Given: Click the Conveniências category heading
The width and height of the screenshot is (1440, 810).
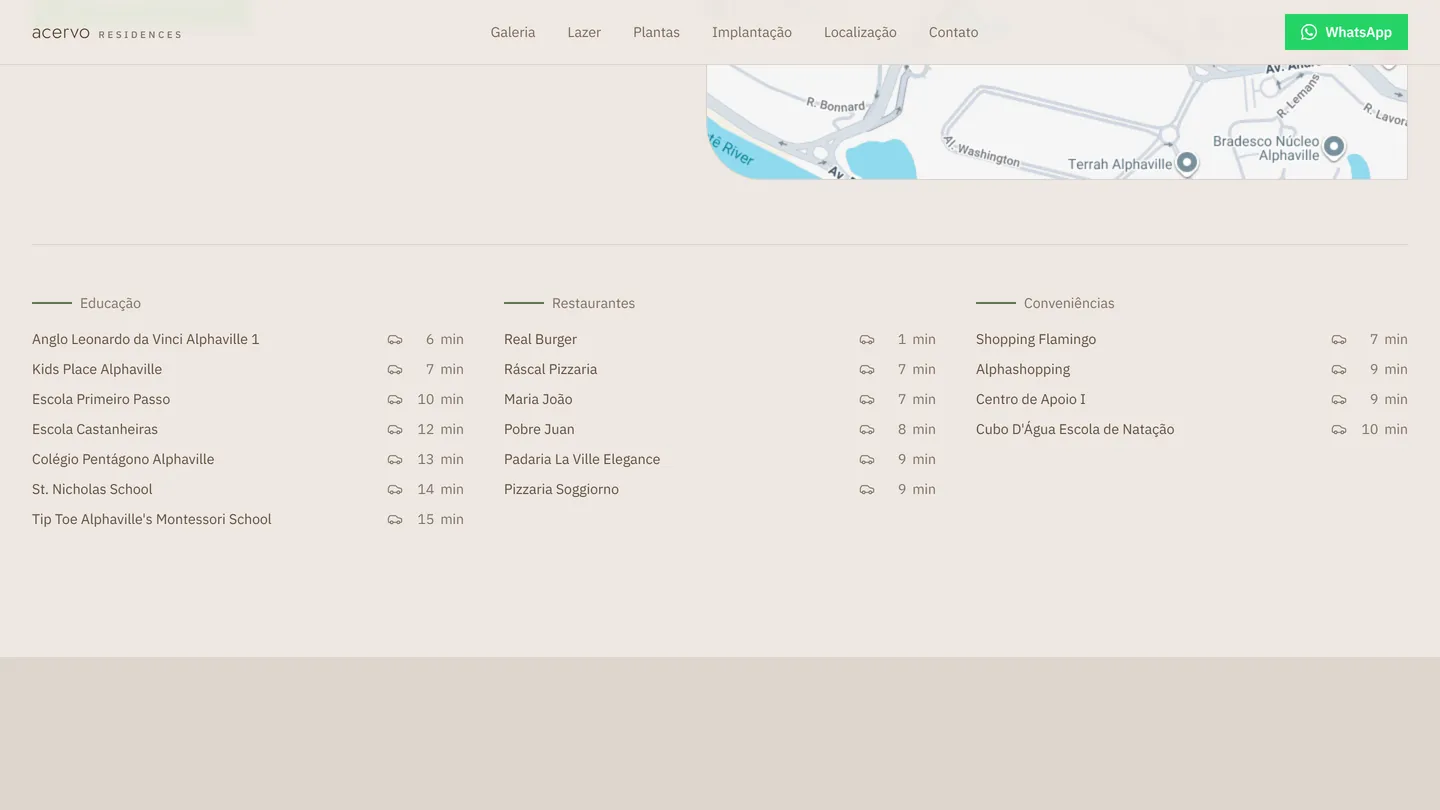Looking at the screenshot, I should click(1069, 303).
